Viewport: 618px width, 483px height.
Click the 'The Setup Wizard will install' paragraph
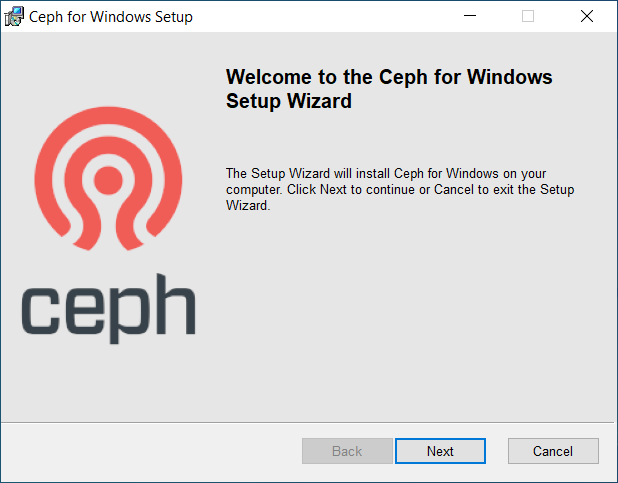point(400,189)
